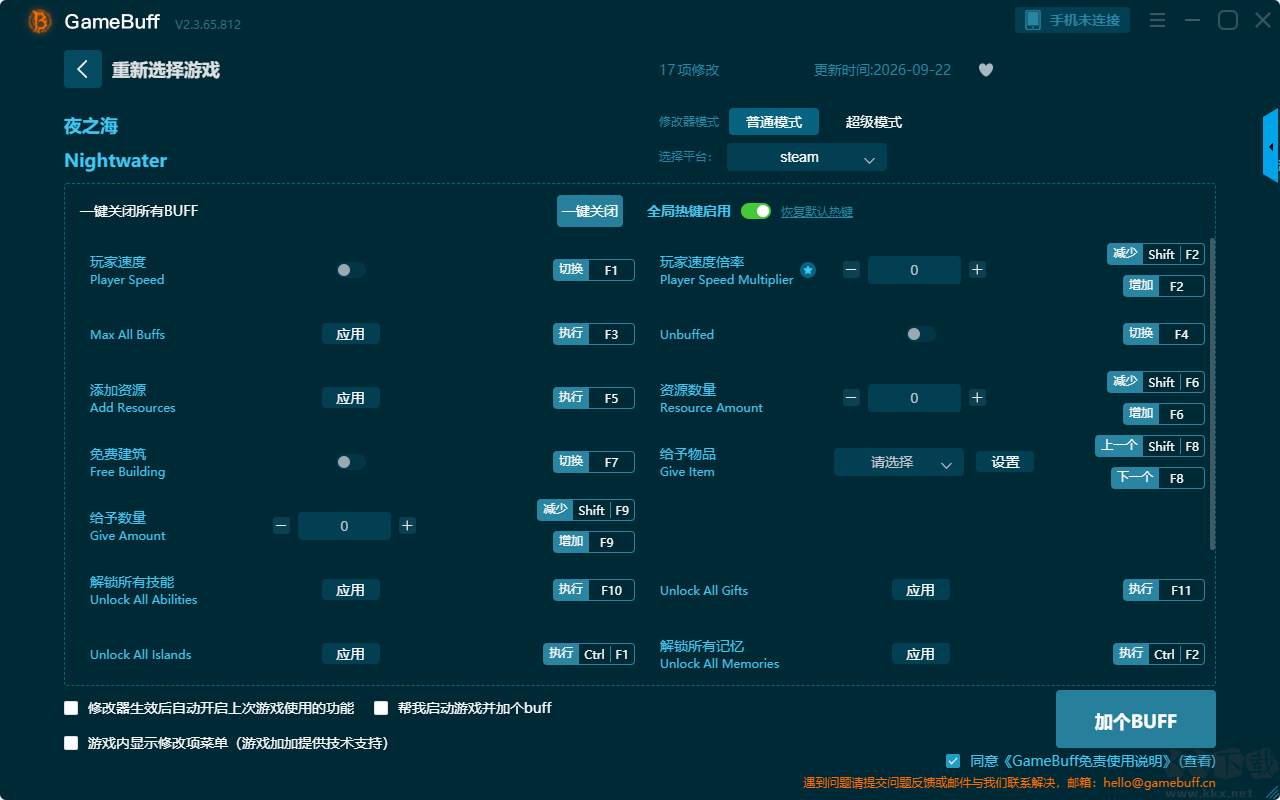Uncheck the GameBuff agreement checkbox
The width and height of the screenshot is (1280, 800).
click(953, 761)
